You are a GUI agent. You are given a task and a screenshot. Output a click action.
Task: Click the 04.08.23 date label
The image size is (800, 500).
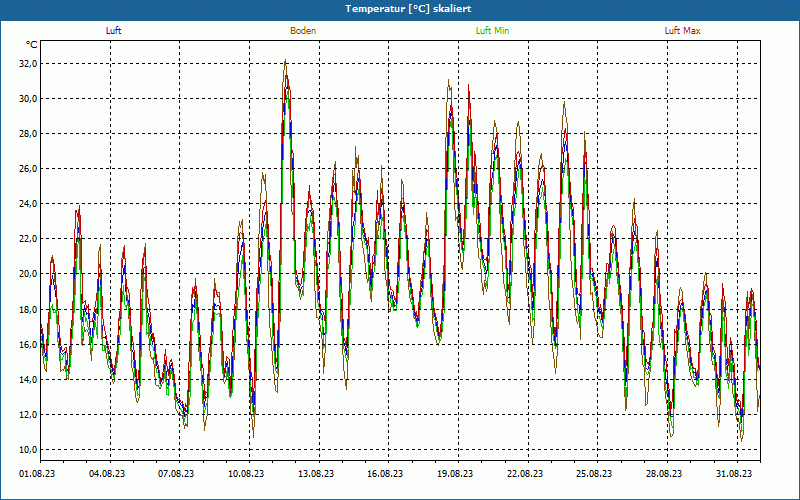click(107, 474)
